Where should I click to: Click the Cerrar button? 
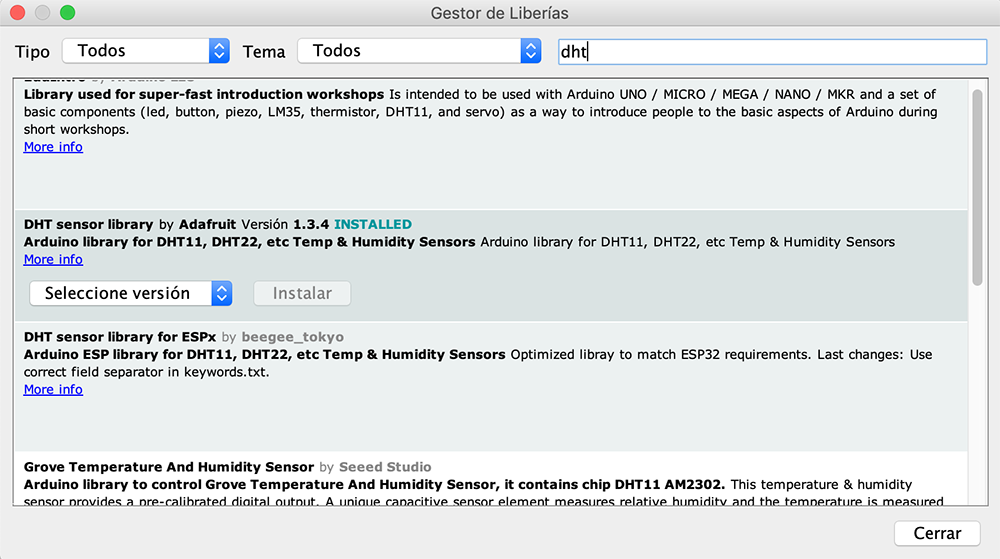(937, 533)
